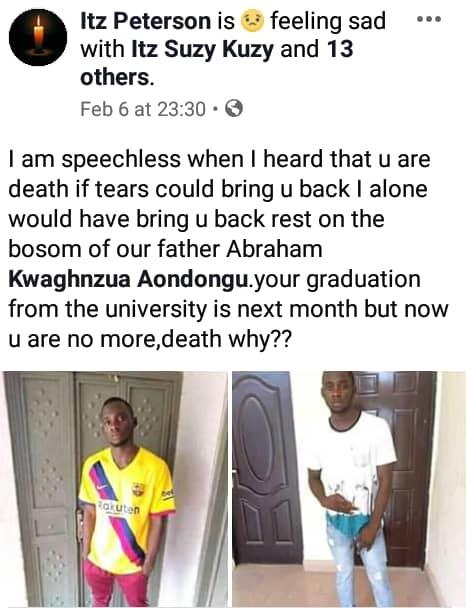Click the globe public audience icon
Screen dimensions: 466x608
click(234, 109)
